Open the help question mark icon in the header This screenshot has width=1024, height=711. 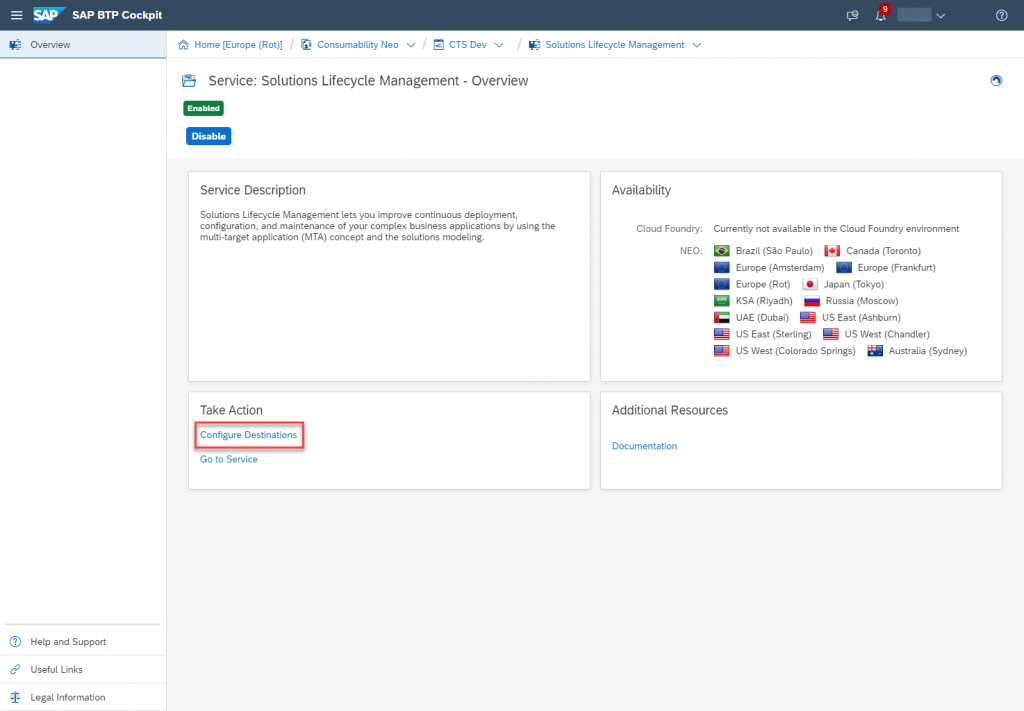tap(1001, 16)
